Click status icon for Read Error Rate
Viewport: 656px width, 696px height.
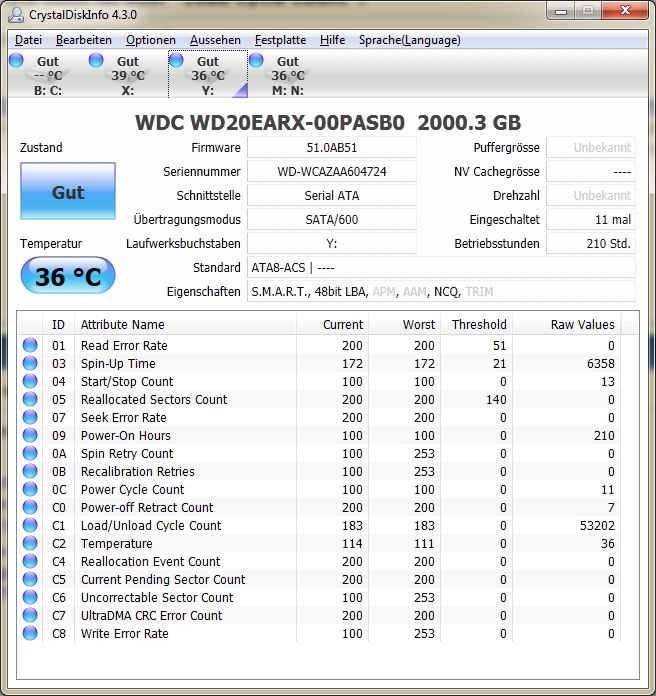(x=30, y=345)
